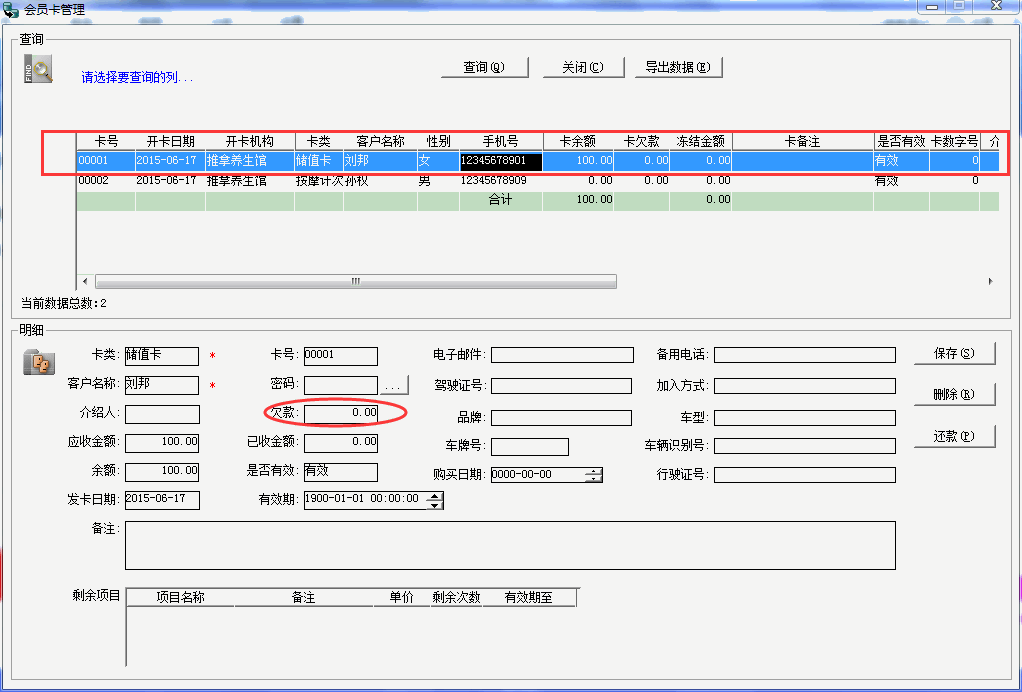Click the 余额 input field
The image size is (1022, 692).
[x=162, y=472]
